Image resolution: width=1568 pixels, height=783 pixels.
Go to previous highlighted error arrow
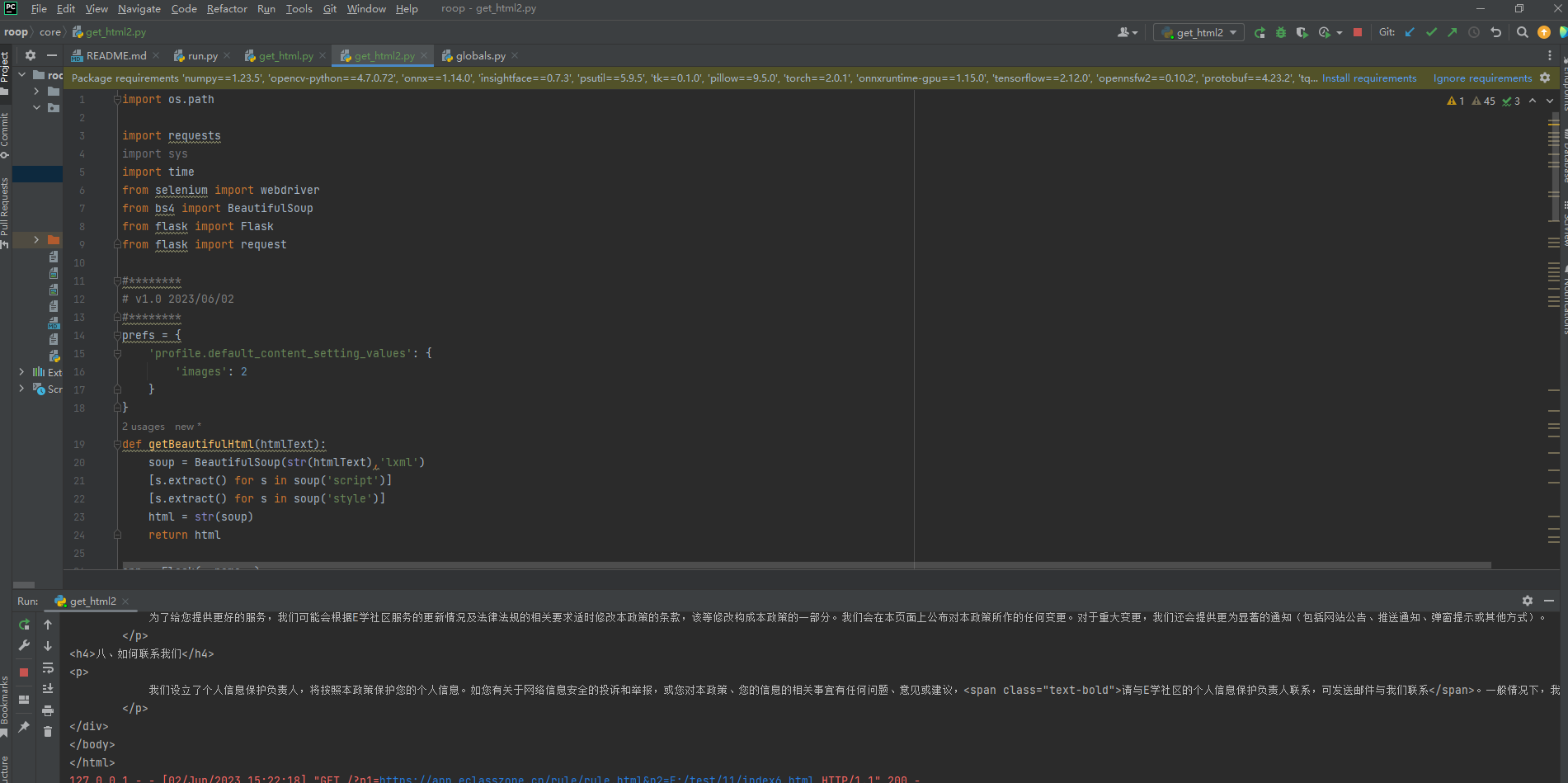click(x=1533, y=101)
